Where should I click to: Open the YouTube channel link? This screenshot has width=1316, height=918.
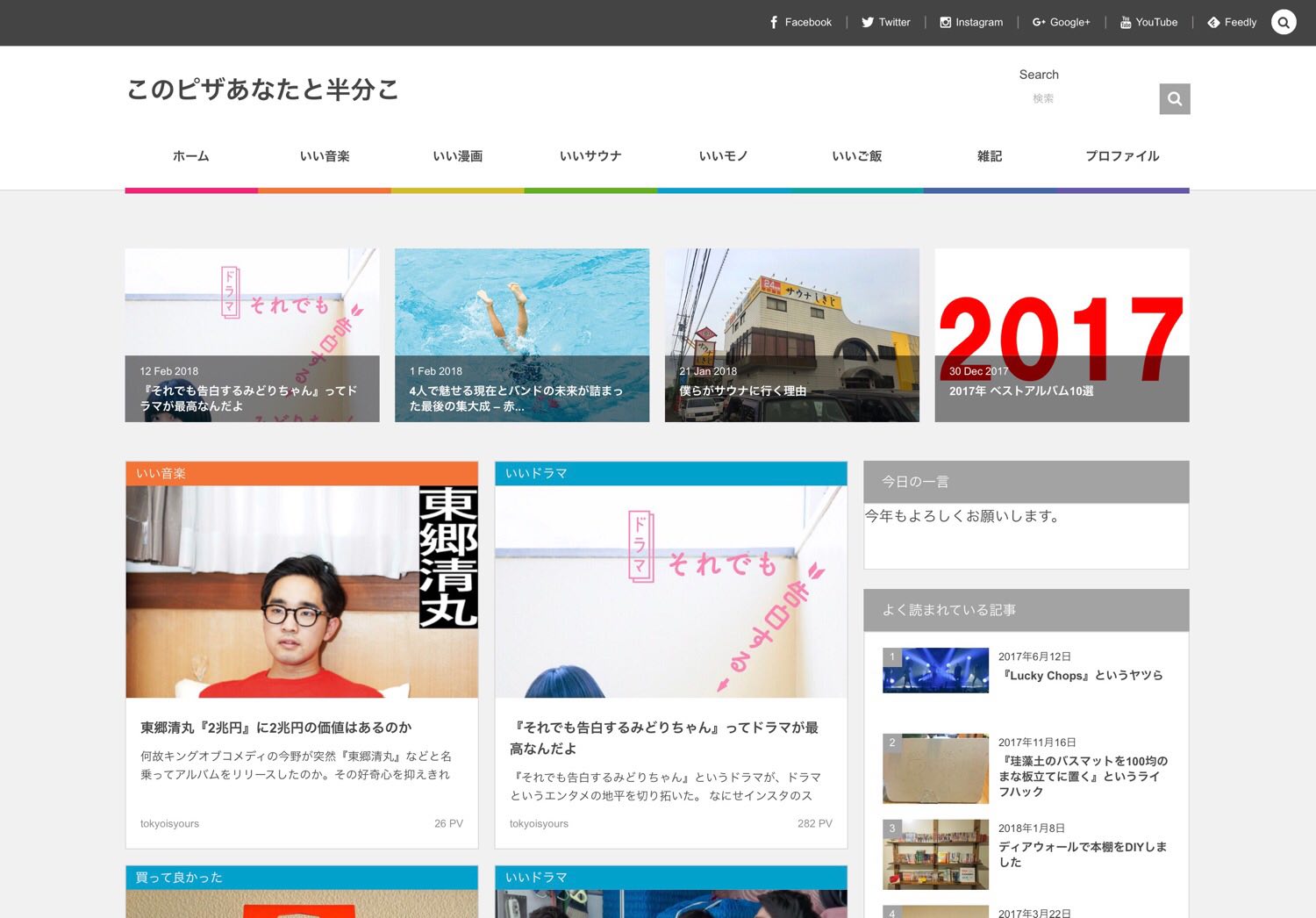click(1148, 22)
